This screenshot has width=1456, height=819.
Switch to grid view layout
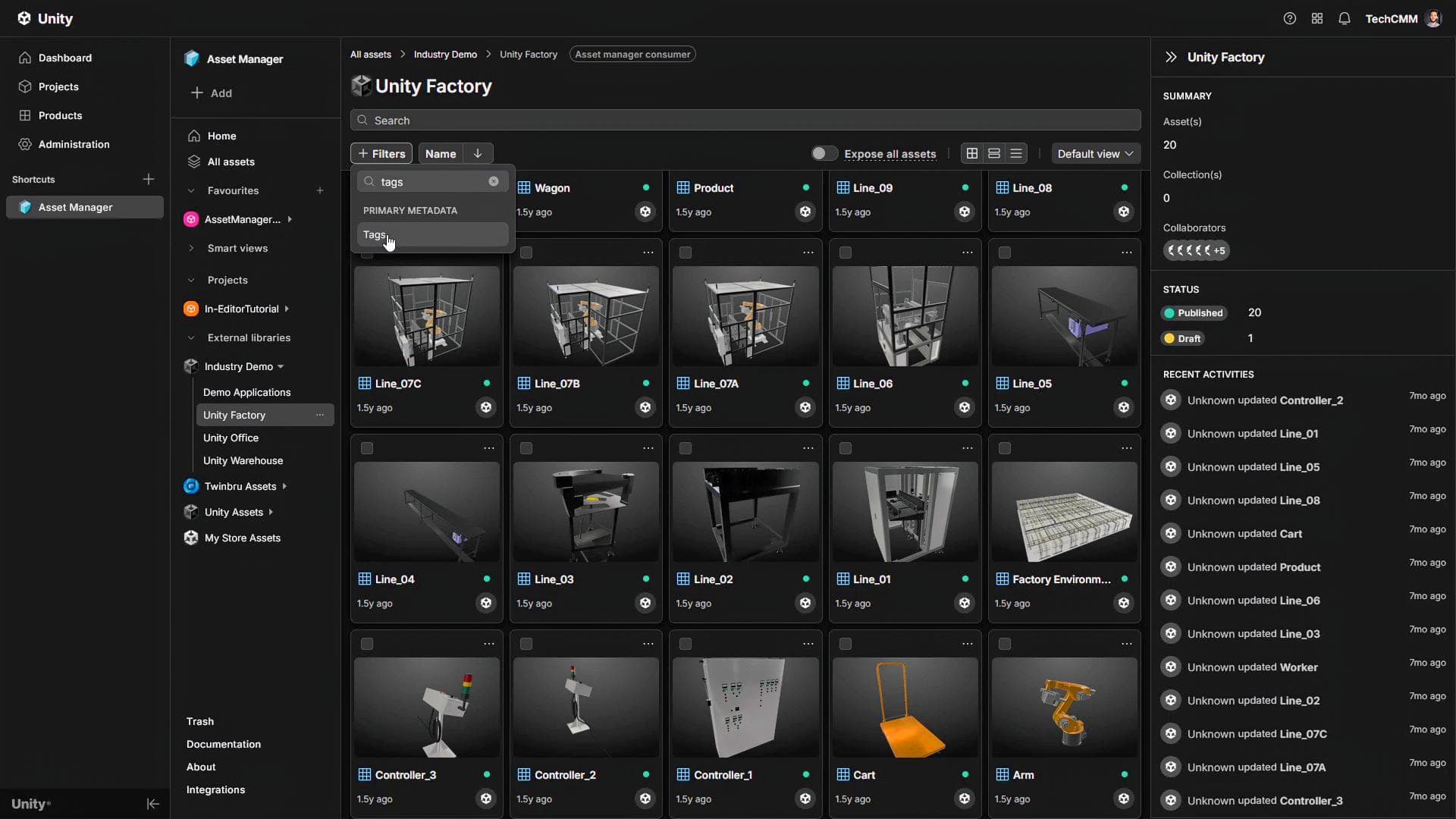point(971,153)
